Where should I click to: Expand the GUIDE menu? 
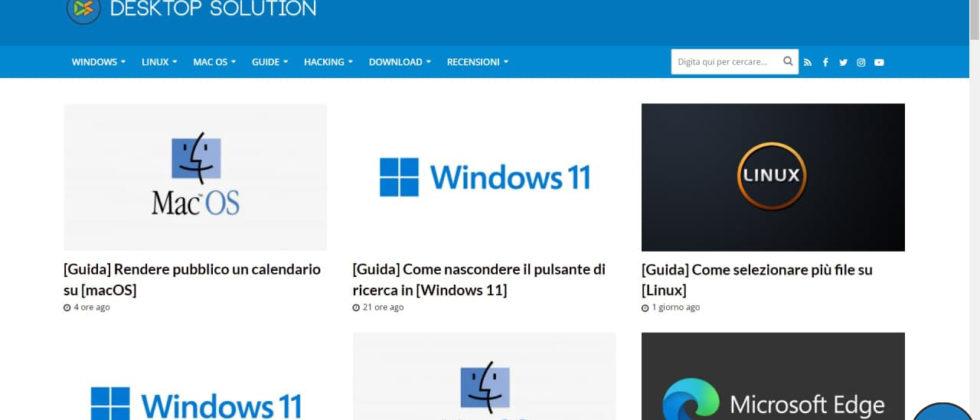pyautogui.click(x=269, y=62)
